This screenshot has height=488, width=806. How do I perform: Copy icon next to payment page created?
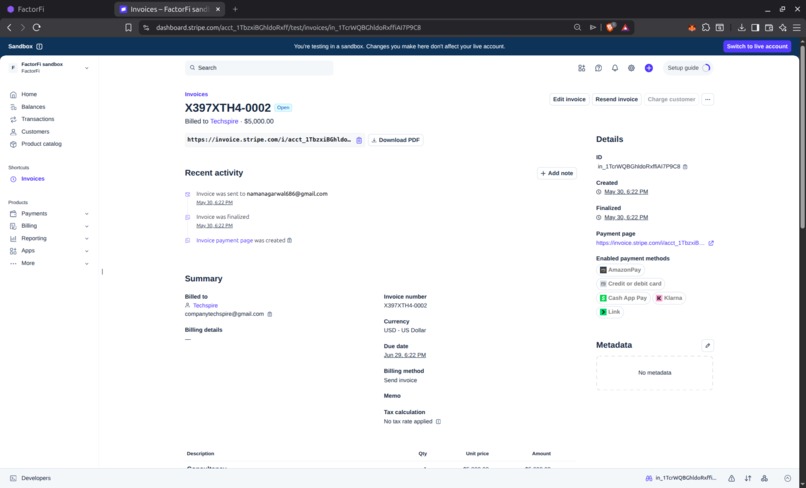289,240
